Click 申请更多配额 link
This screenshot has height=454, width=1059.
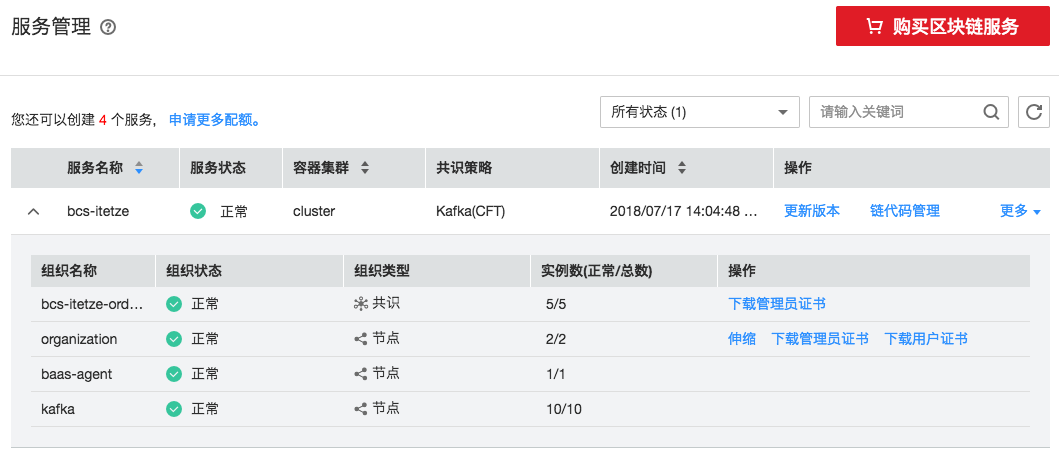(x=215, y=120)
